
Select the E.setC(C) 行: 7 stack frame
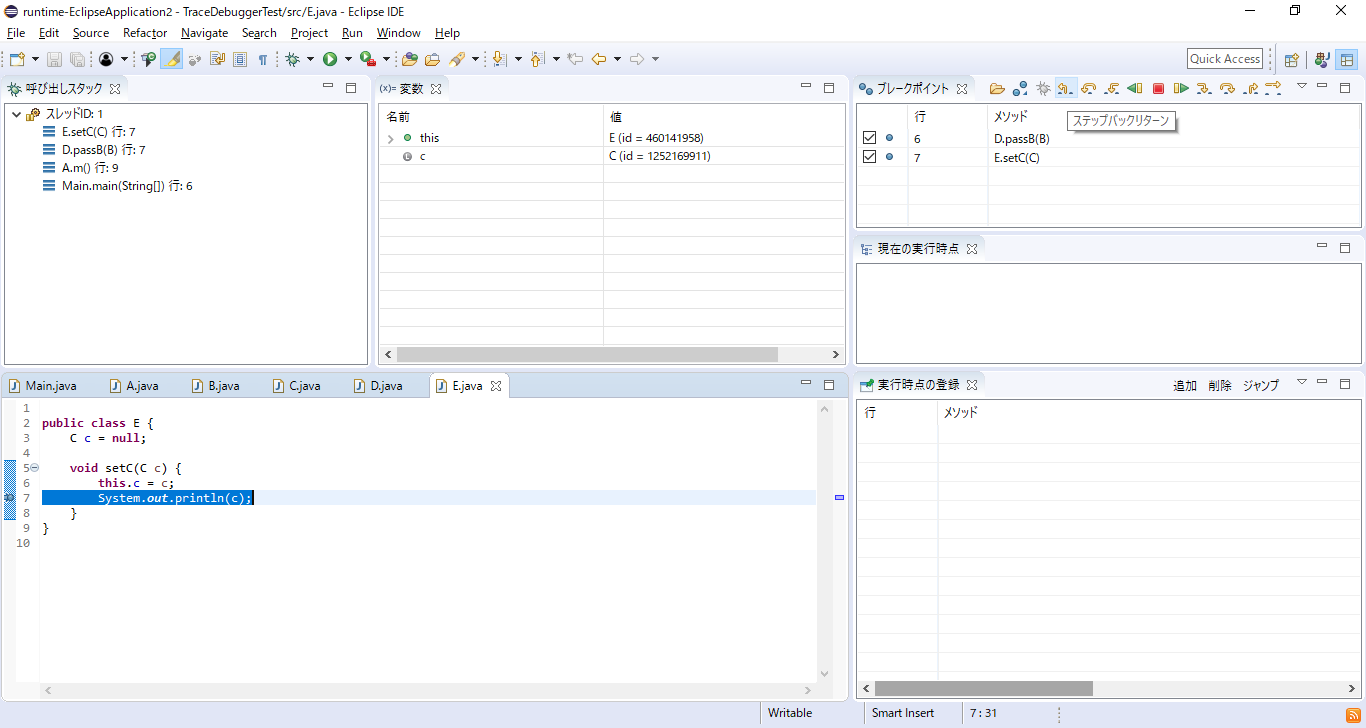[x=89, y=132]
